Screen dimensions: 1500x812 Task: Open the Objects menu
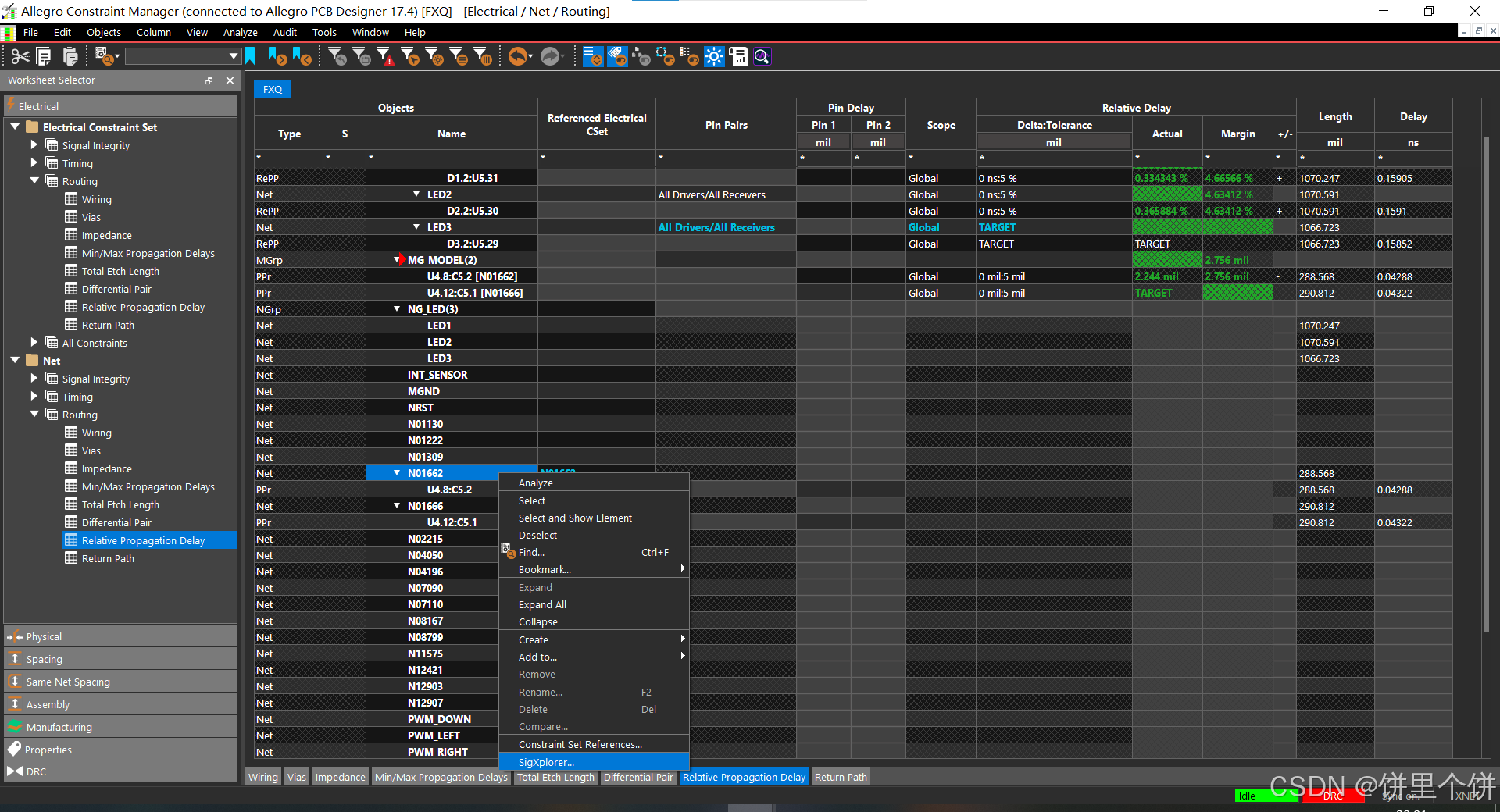click(103, 32)
